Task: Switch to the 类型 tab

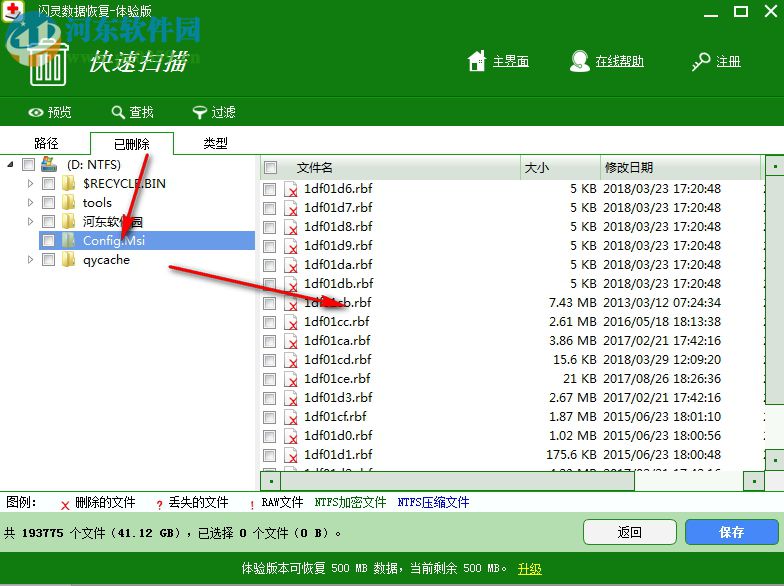Action: (x=216, y=144)
